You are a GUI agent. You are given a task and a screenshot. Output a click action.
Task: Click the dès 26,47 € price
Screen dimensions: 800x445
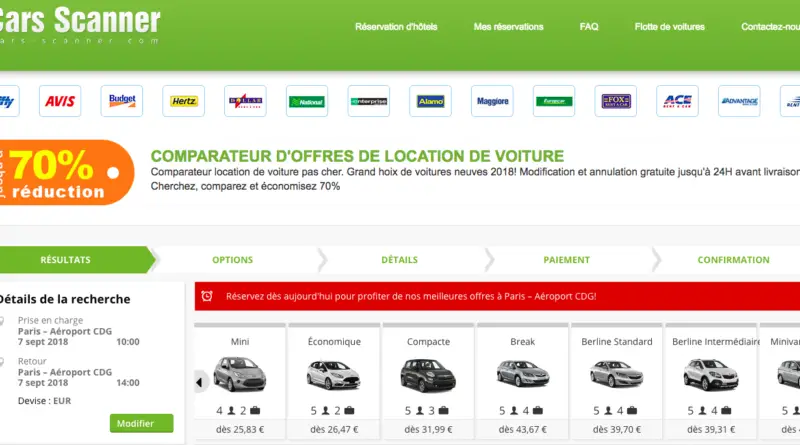(334, 429)
